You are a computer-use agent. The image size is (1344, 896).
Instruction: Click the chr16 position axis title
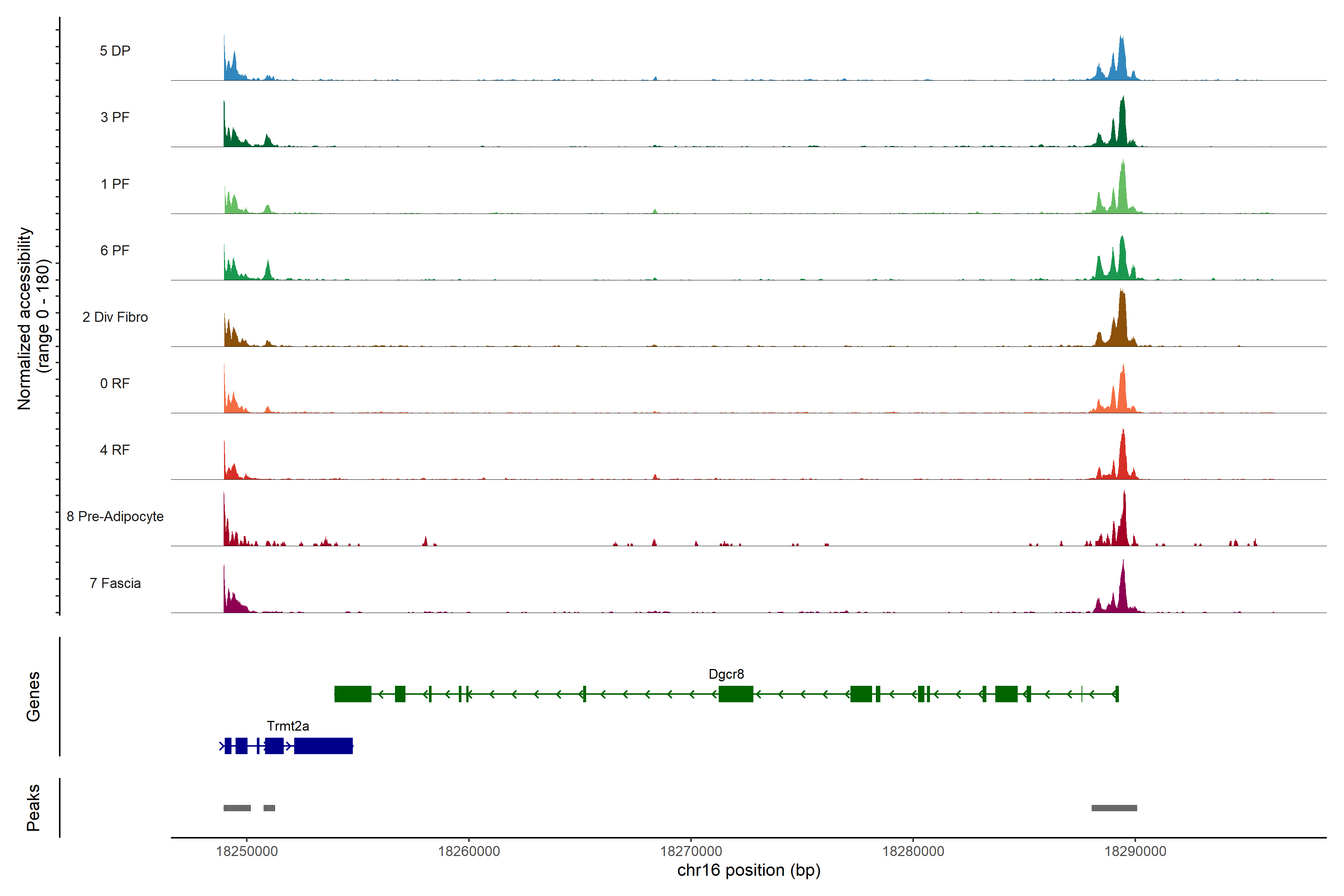(x=749, y=871)
